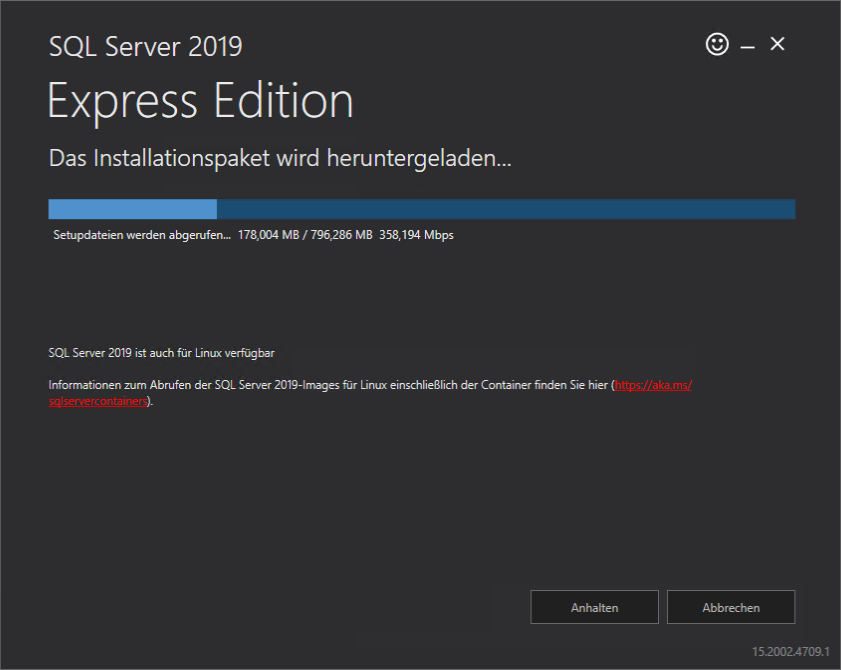
Task: Click the 'SQL Server 2019' title text
Action: (146, 47)
